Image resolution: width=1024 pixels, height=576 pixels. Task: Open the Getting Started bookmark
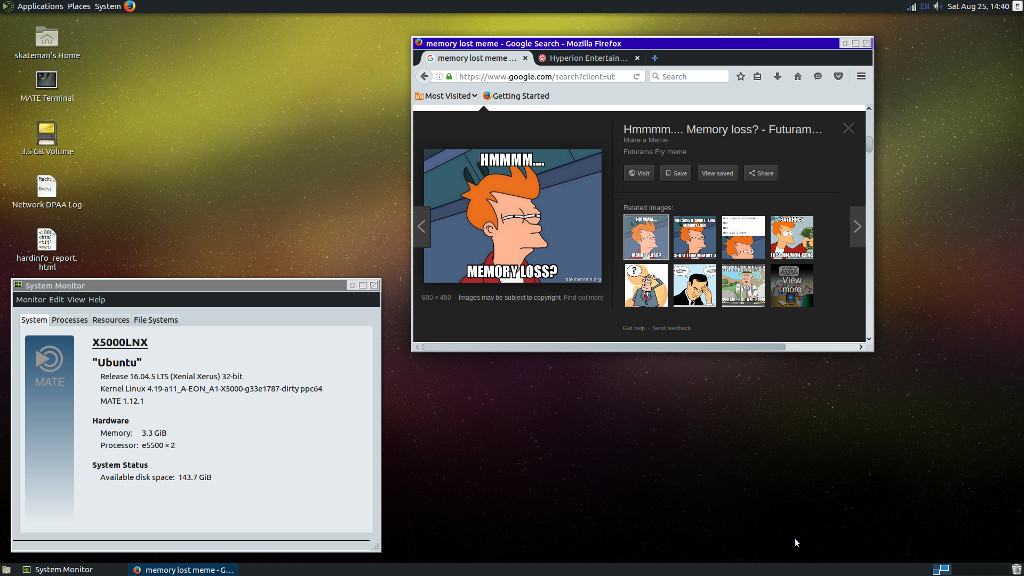click(x=516, y=96)
